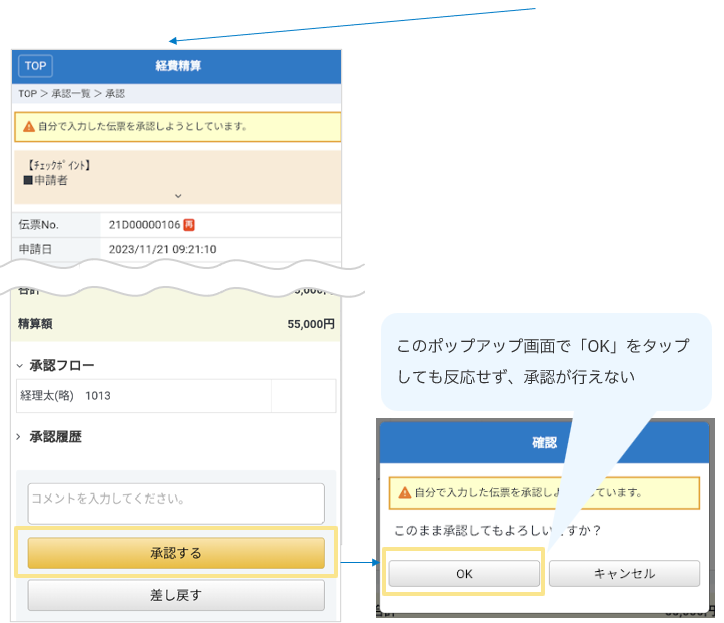Click OK in the 確認 popup
724x623 pixels.
click(464, 574)
